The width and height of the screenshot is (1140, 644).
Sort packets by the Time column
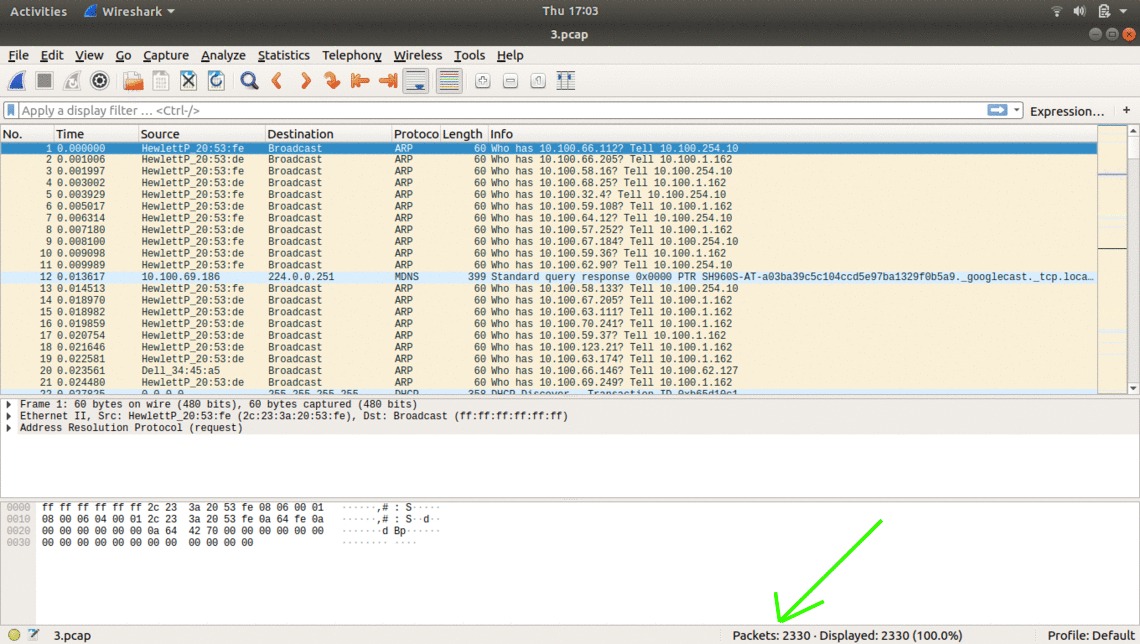[96, 134]
